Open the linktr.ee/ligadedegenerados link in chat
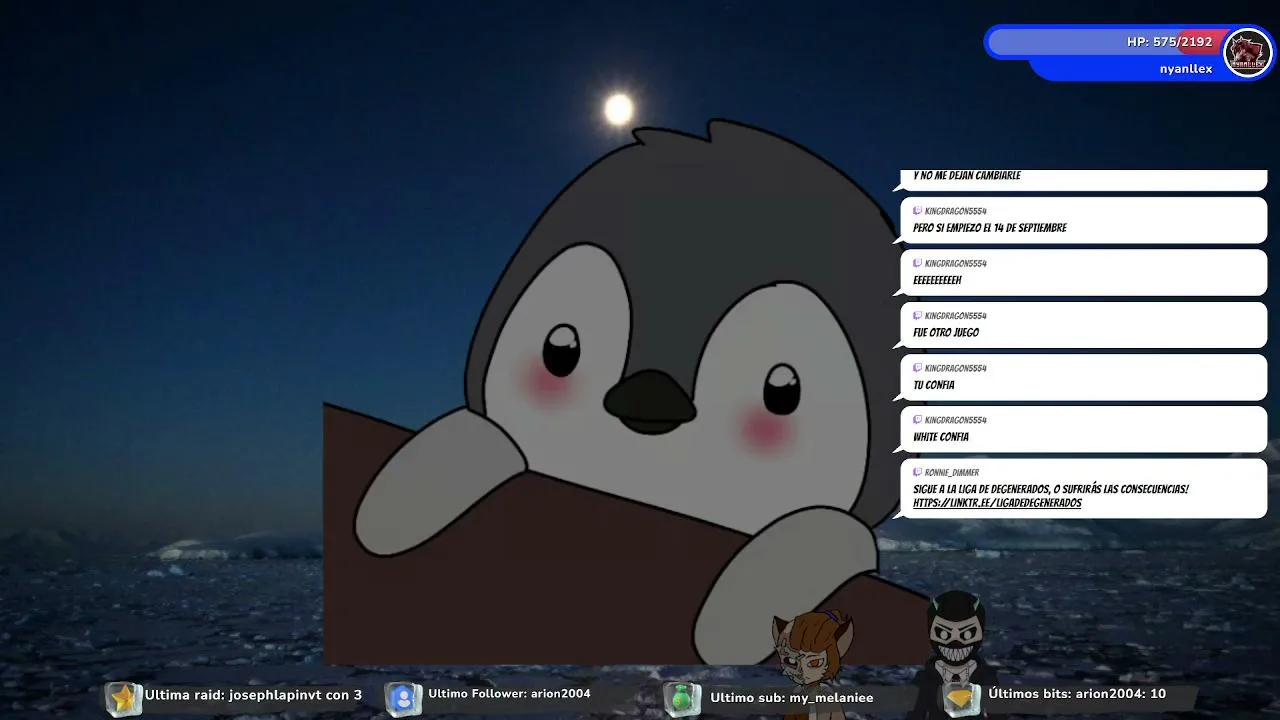Screen dimensions: 1280x720 click(x=997, y=503)
